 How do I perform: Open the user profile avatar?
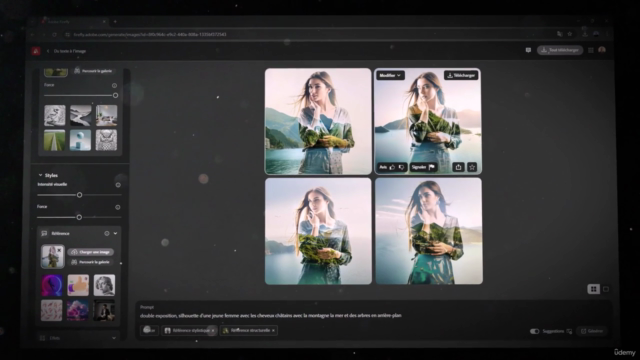point(602,50)
